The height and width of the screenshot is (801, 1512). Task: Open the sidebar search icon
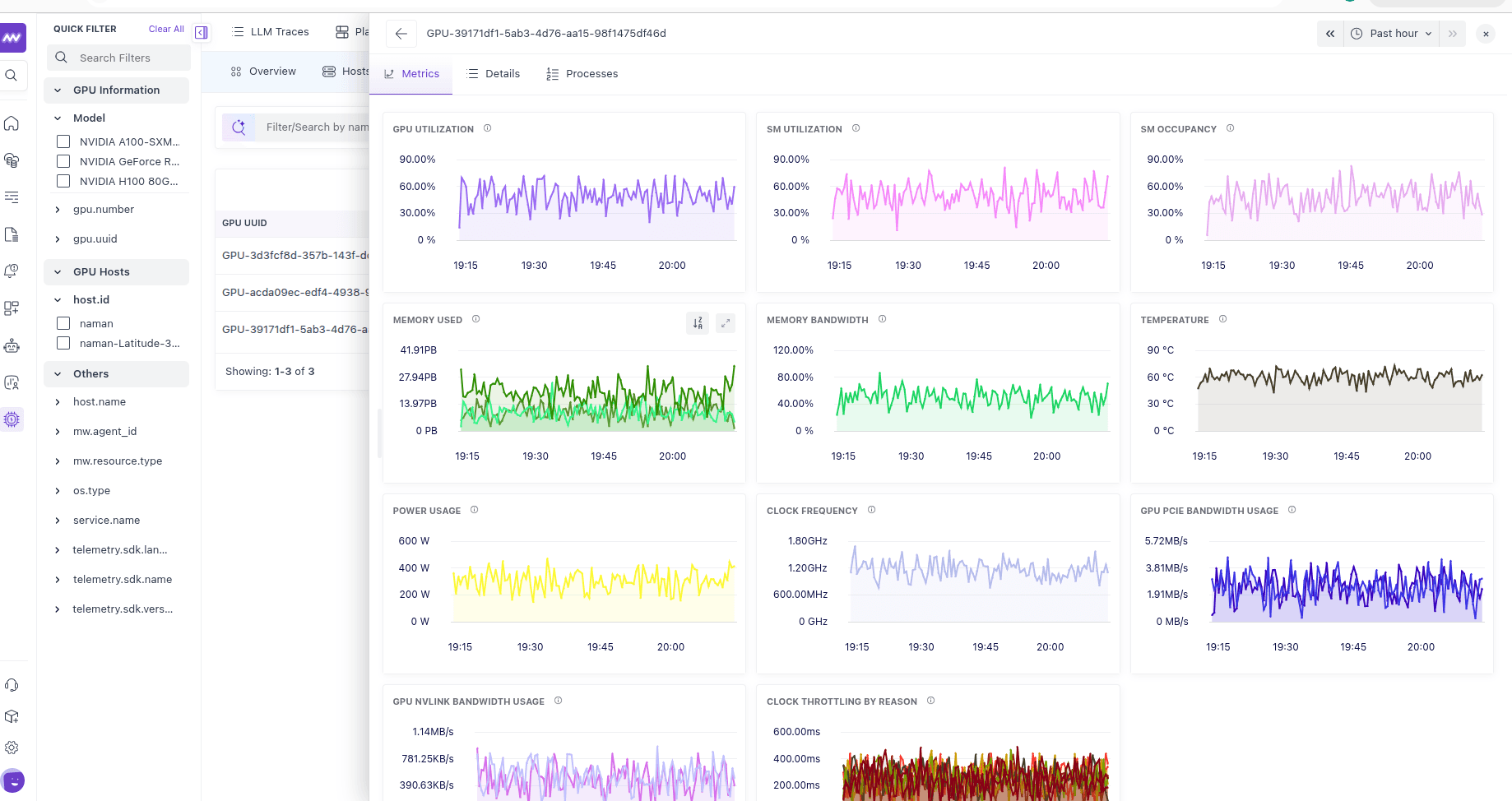click(x=12, y=76)
